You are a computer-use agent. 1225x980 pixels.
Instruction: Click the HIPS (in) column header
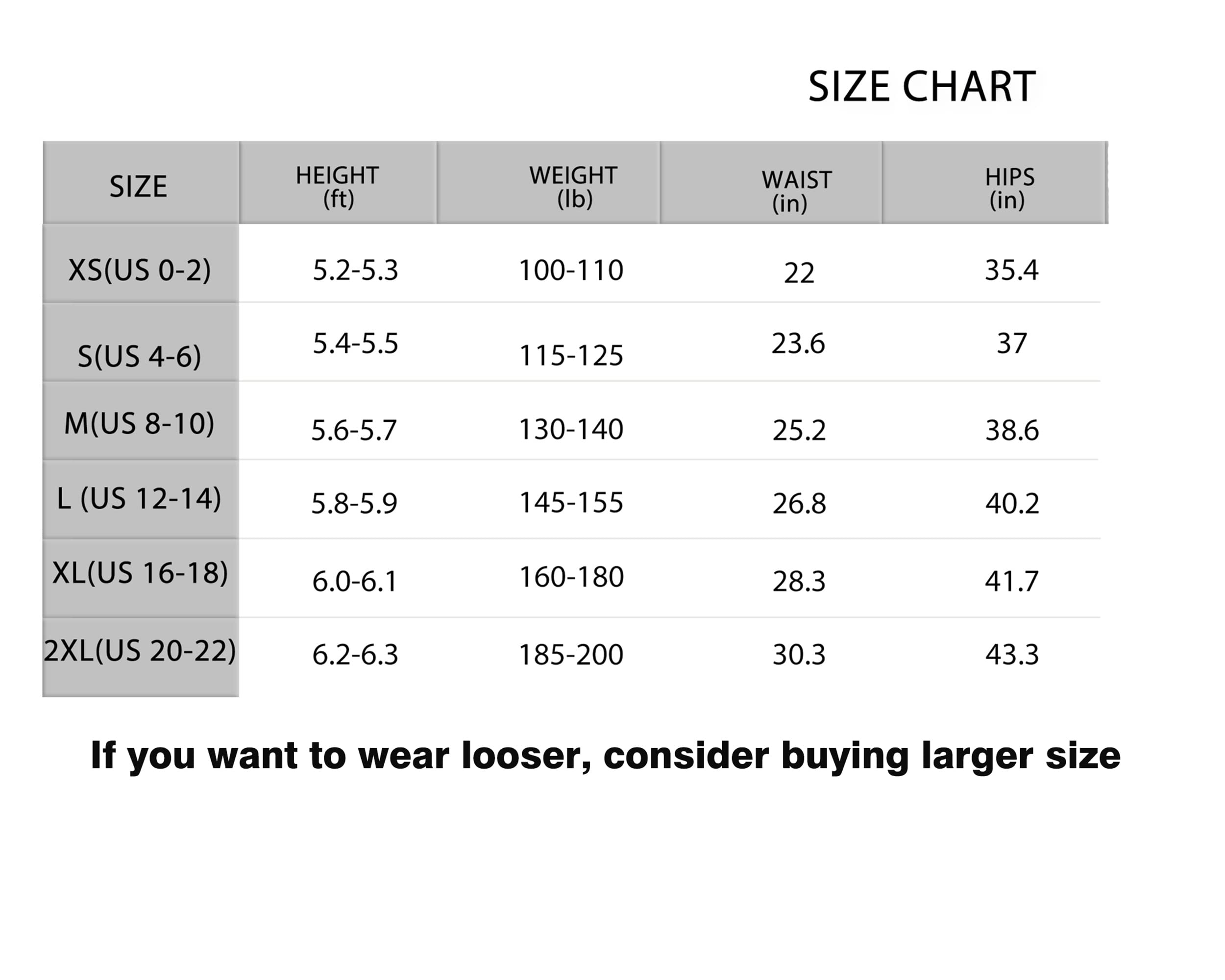tap(1009, 189)
